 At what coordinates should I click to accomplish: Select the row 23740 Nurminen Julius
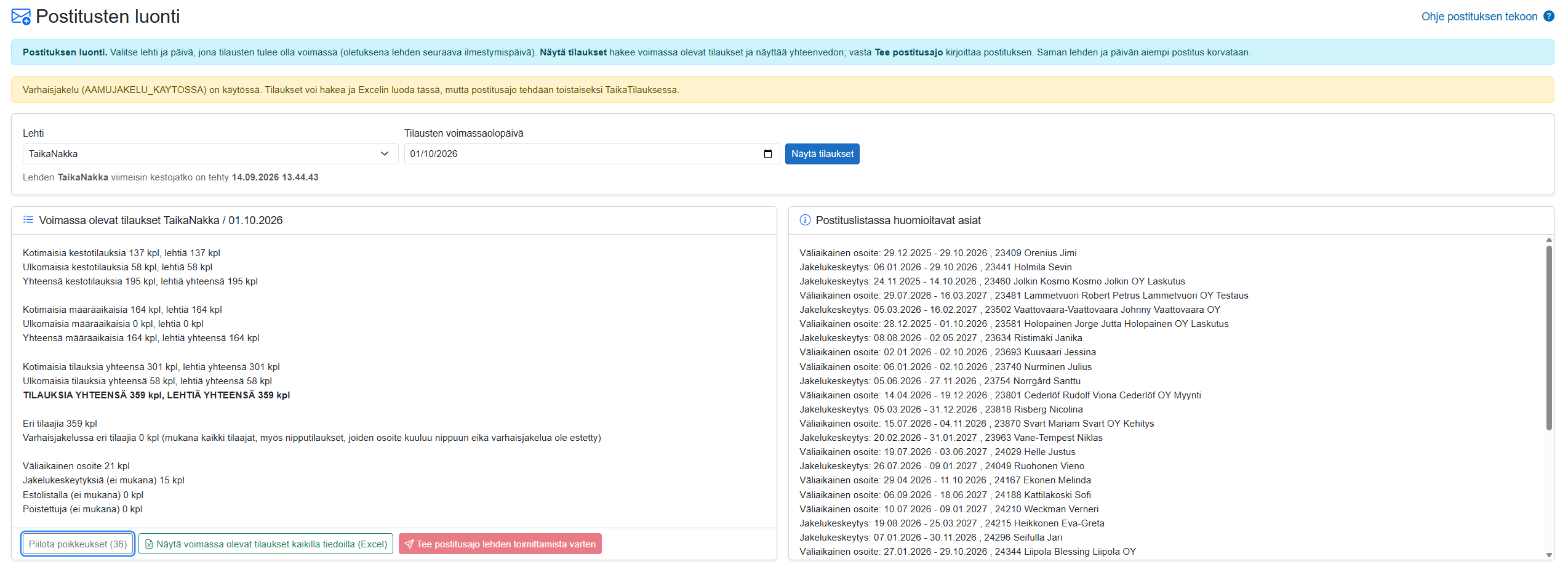pyautogui.click(x=946, y=367)
